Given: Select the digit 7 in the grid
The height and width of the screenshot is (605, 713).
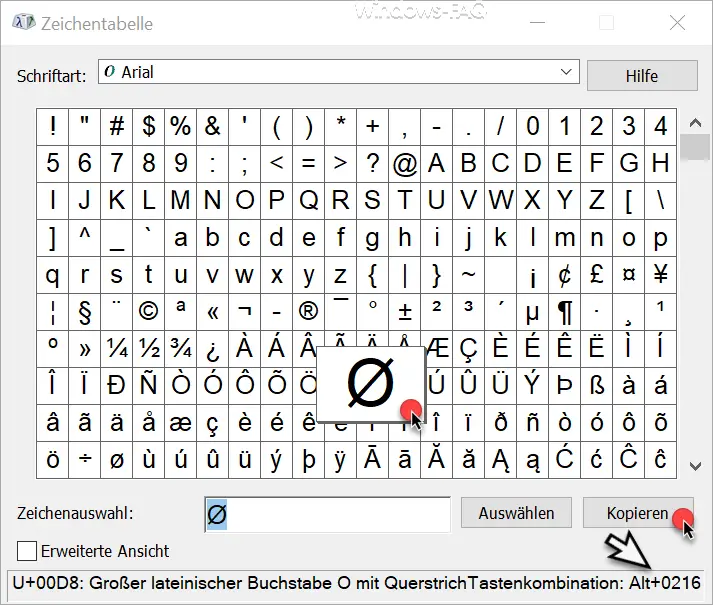Looking at the screenshot, I should click(117, 164).
